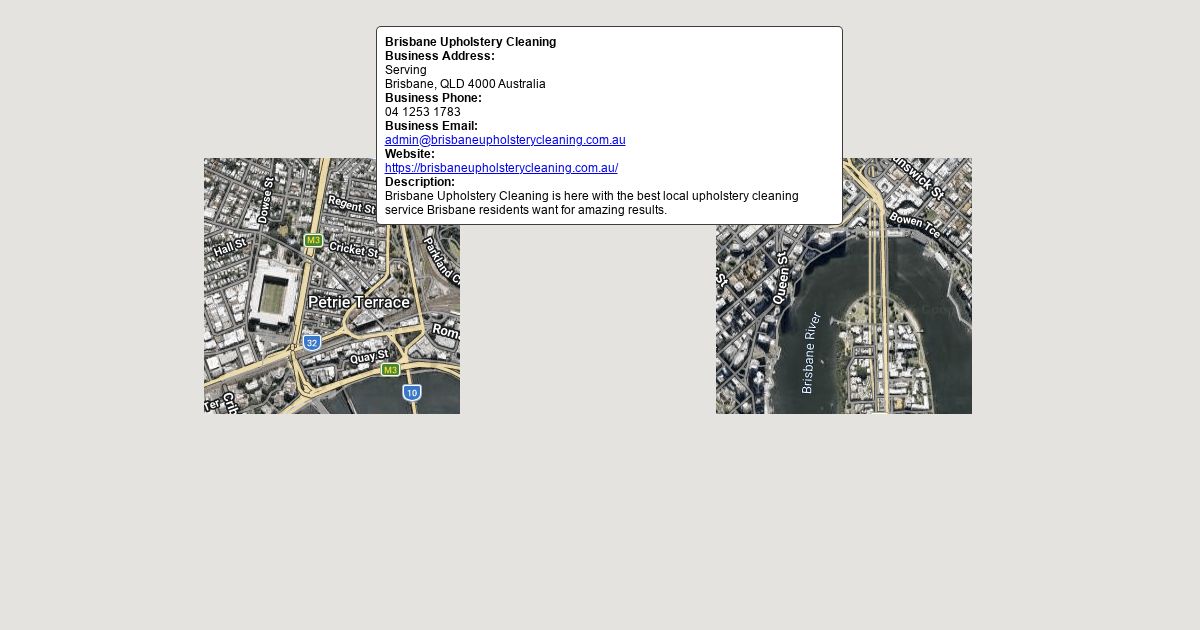
Task: Visit the brisbaneupholsterycleaning.com.au website link
Action: [501, 168]
